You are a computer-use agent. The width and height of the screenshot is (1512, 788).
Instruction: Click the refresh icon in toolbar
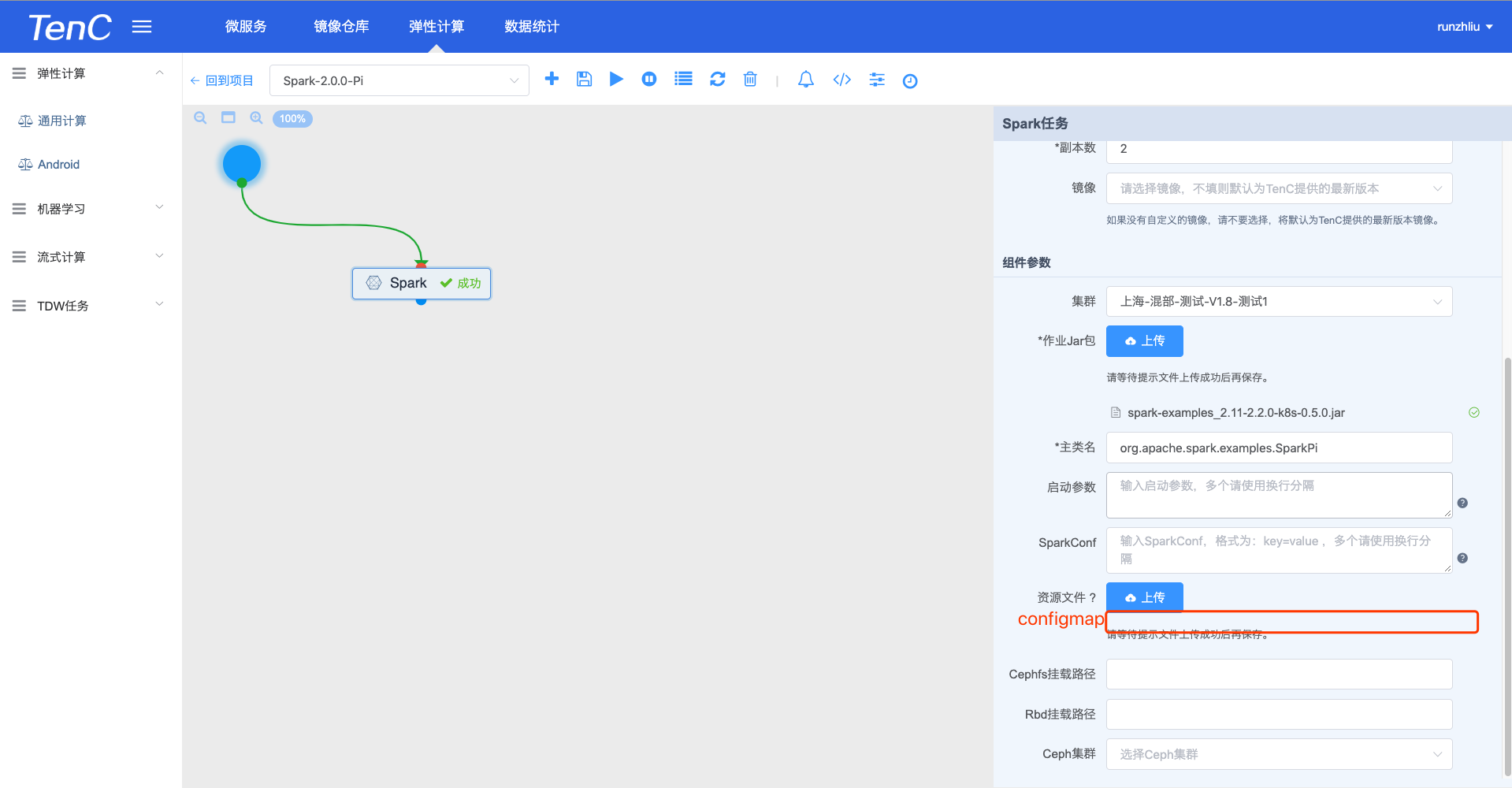click(x=717, y=79)
